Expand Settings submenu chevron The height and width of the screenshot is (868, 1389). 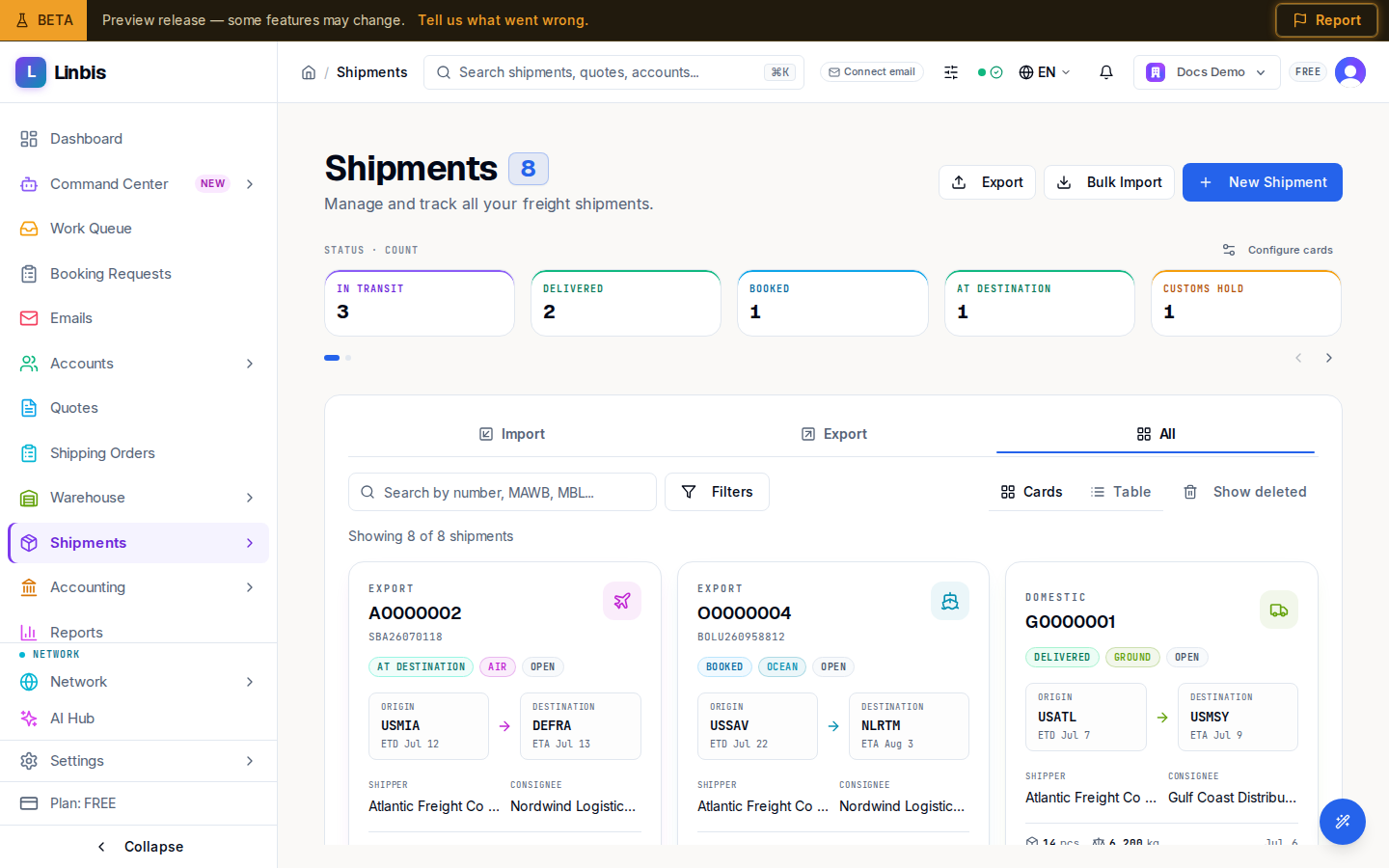click(250, 761)
